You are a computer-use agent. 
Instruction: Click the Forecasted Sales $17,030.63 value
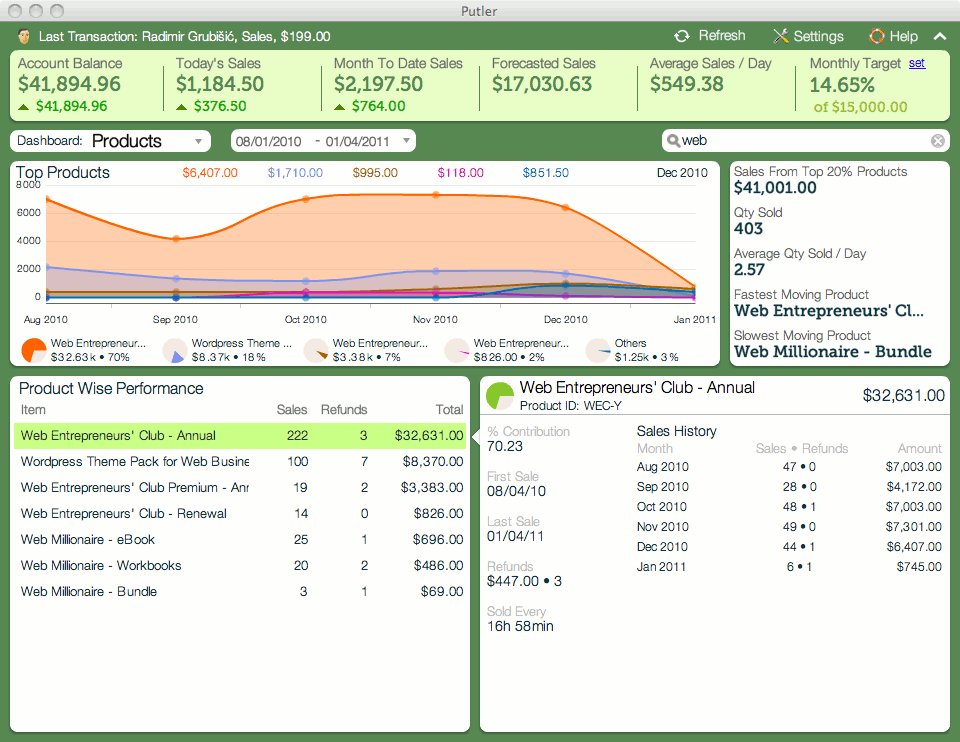(x=542, y=84)
